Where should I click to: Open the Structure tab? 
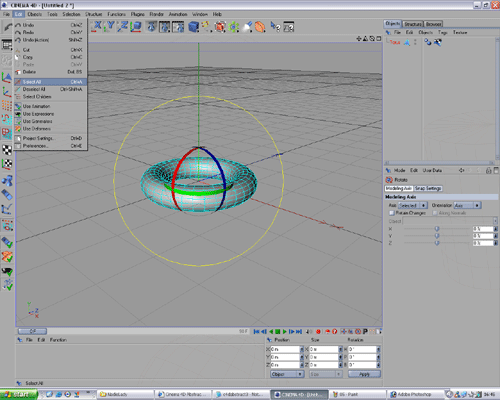pyautogui.click(x=413, y=24)
